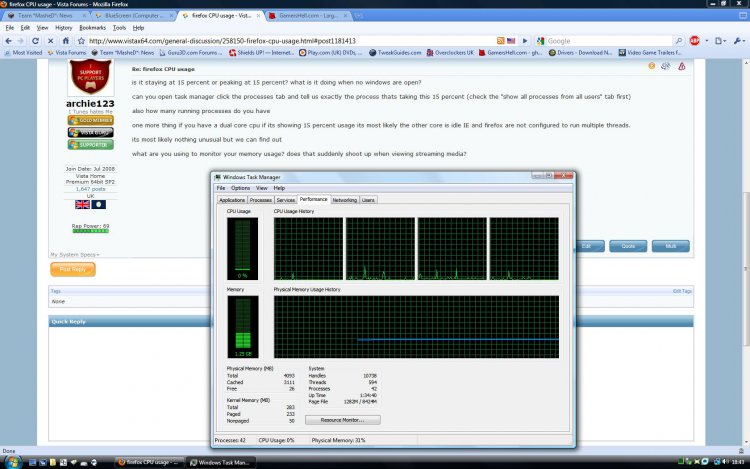Close the firefox CPU usage tab
750x469 pixels.
coord(258,16)
